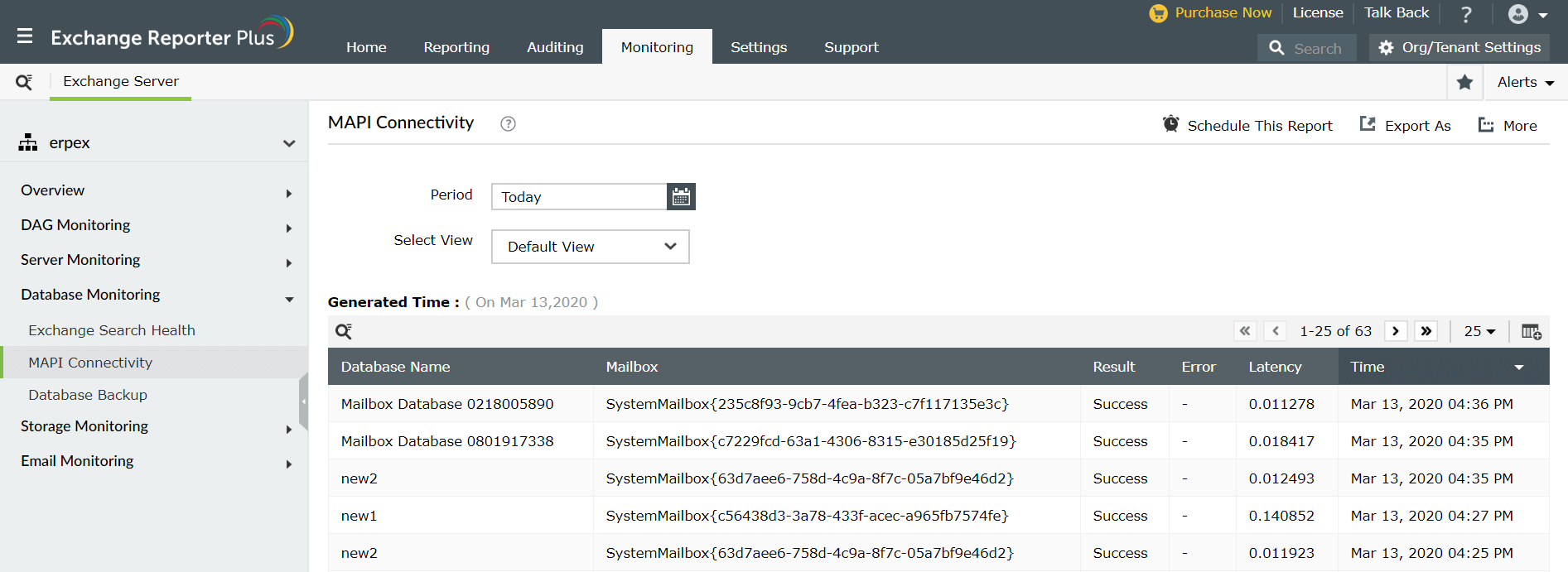Click the add/remove columns icon
This screenshot has height=572, width=1568.
pyautogui.click(x=1531, y=332)
